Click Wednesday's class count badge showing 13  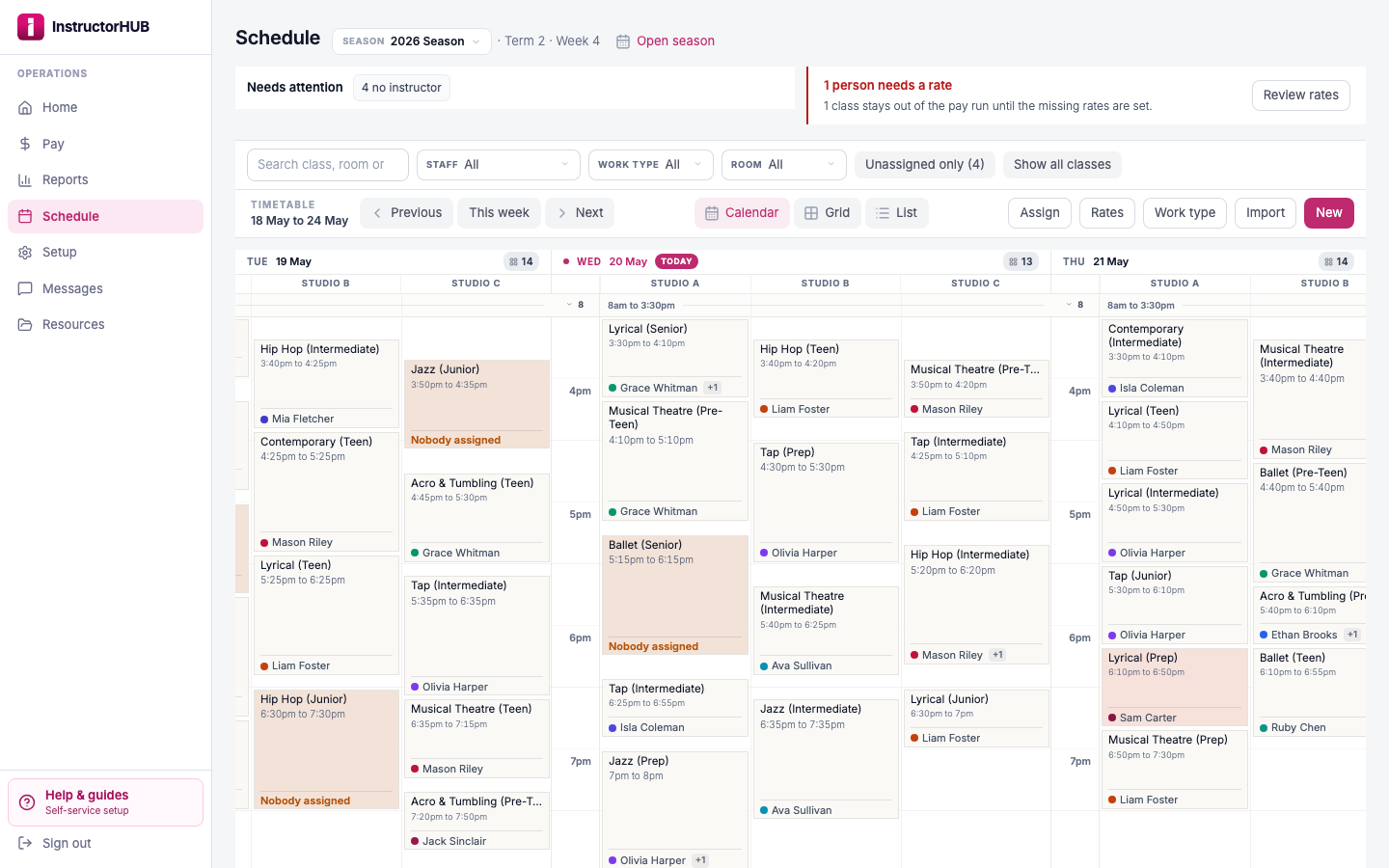tap(1021, 261)
